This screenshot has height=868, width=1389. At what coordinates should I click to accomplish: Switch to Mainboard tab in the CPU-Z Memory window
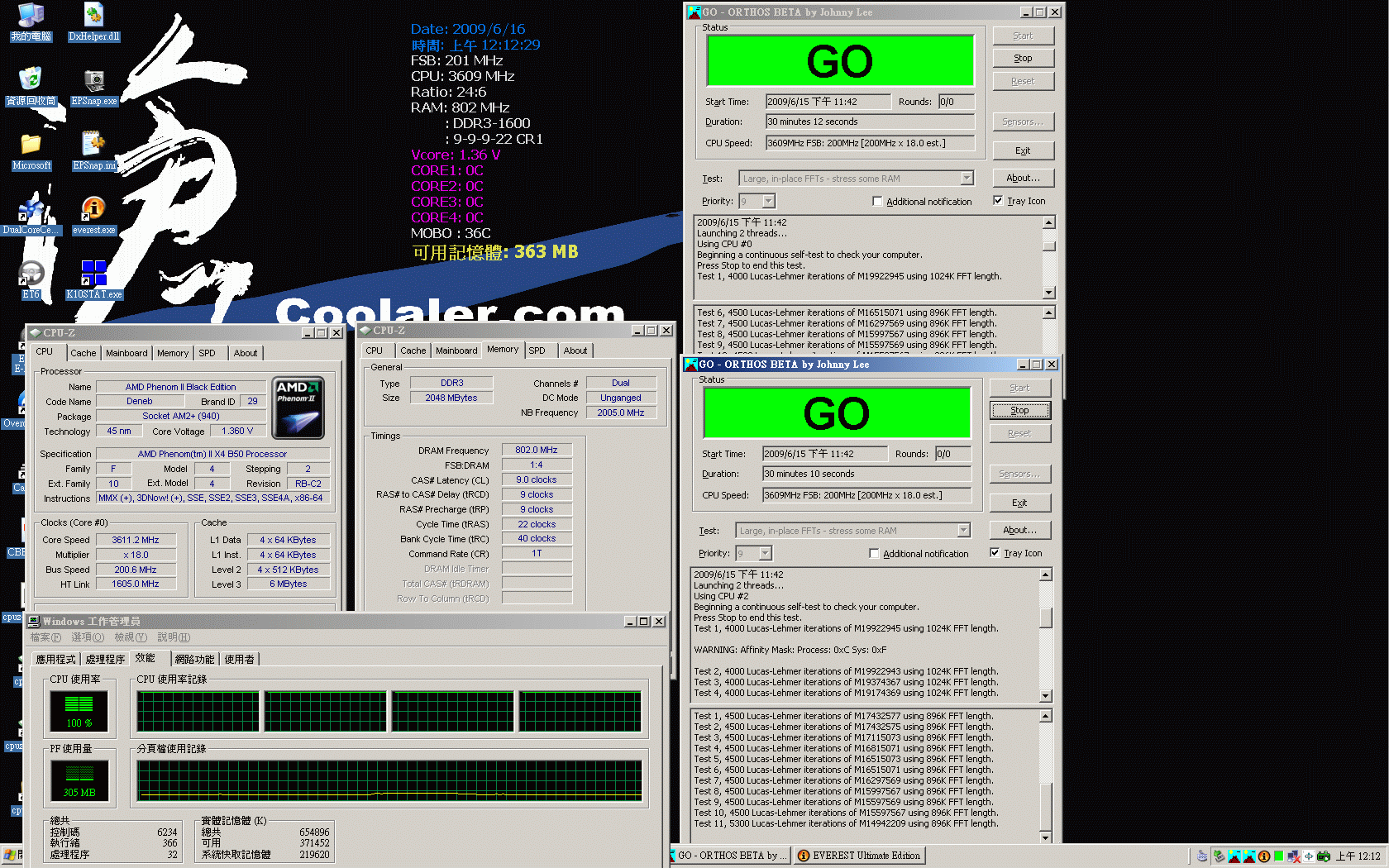[x=456, y=351]
